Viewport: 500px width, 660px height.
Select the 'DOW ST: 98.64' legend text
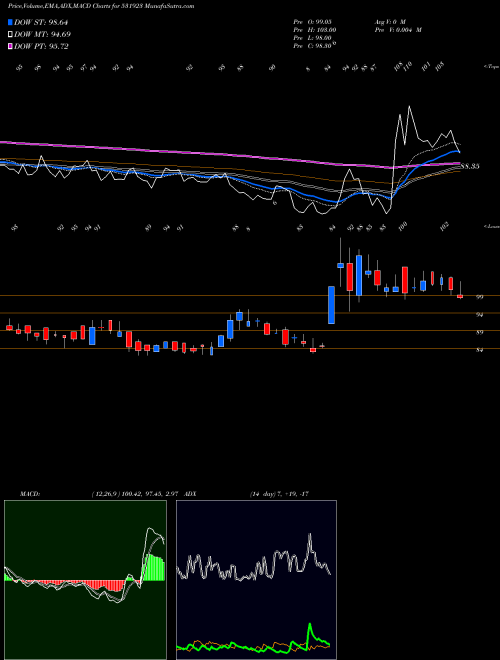click(x=41, y=22)
